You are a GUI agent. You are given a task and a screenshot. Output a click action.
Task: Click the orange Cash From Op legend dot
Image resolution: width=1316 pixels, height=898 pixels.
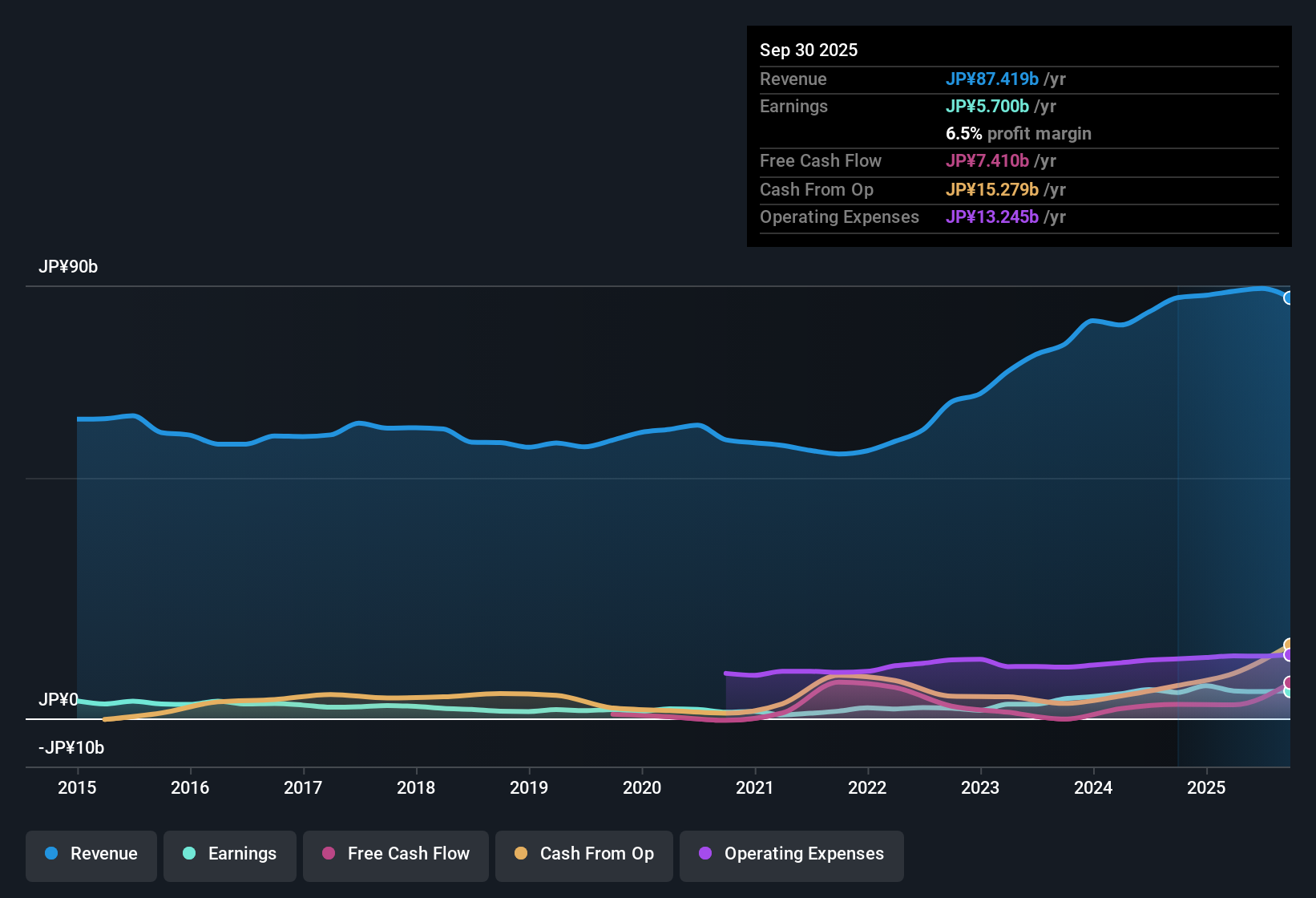[521, 854]
